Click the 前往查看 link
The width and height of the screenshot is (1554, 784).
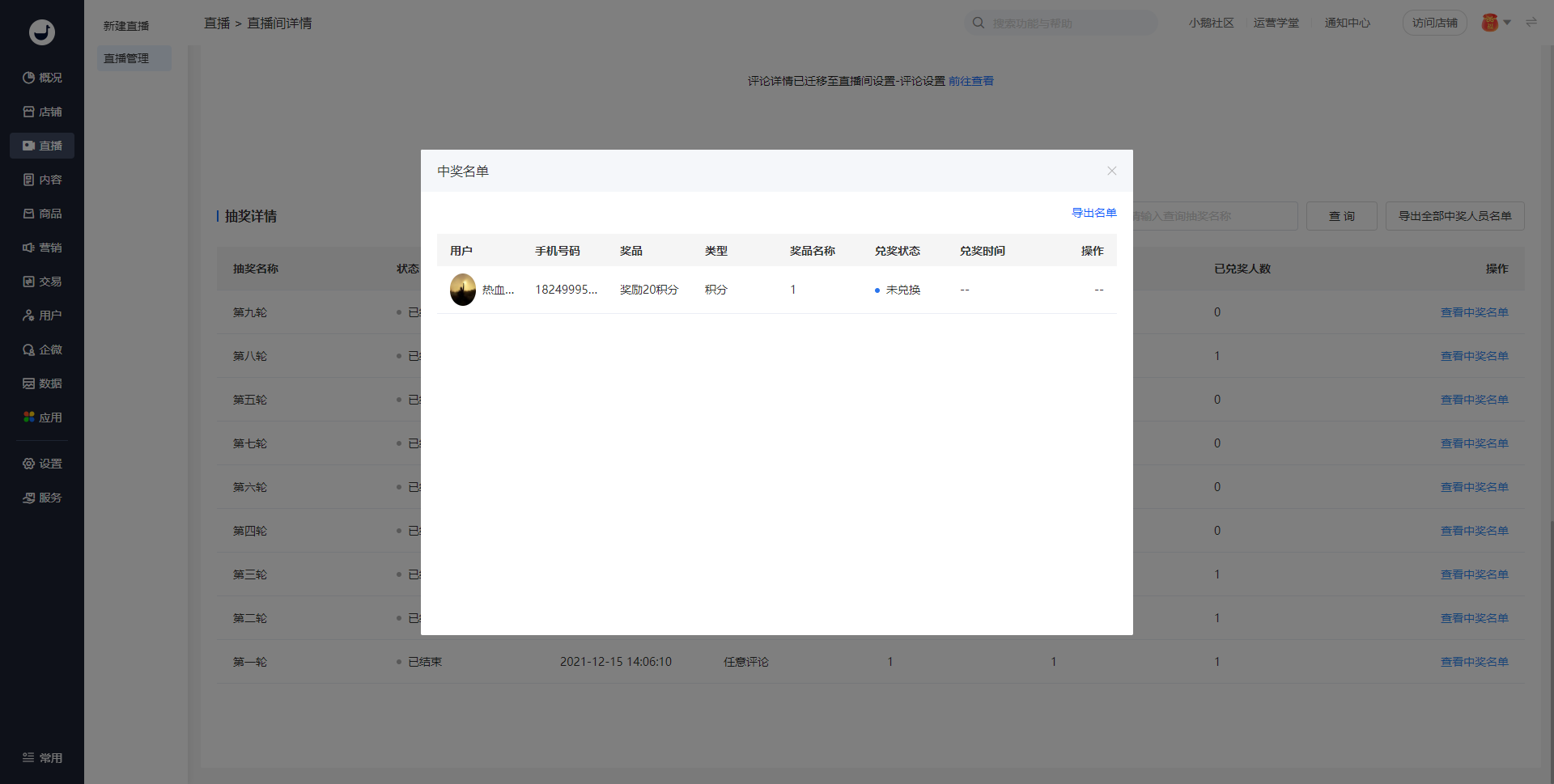click(970, 81)
